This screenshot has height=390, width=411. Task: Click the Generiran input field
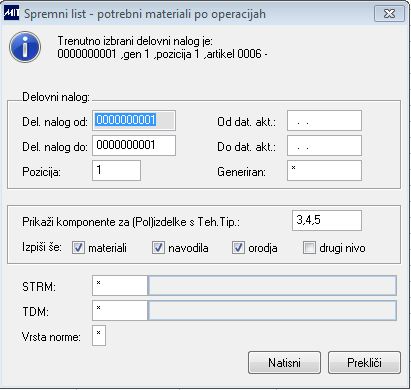pyautogui.click(x=324, y=170)
